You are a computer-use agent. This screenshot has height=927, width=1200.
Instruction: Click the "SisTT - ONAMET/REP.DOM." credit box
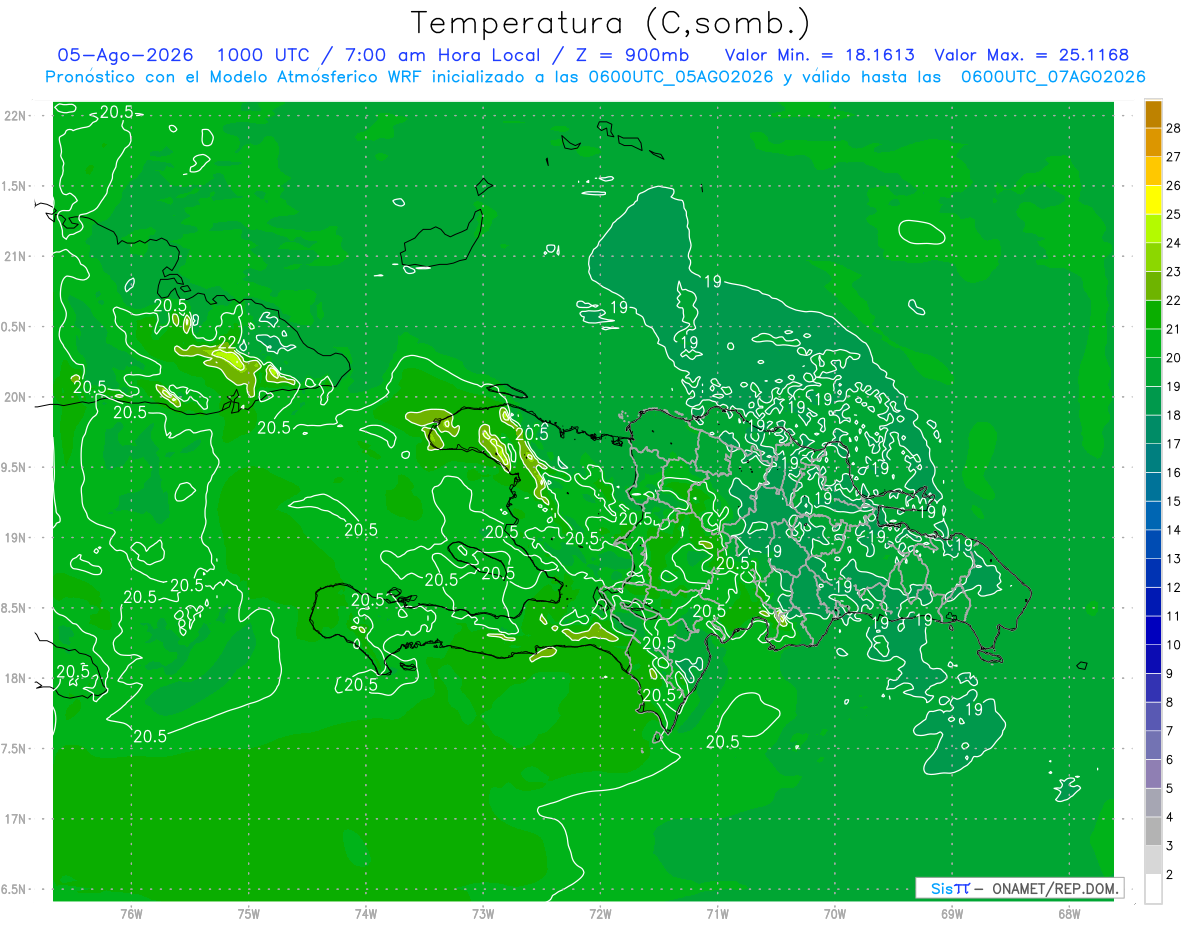tap(1020, 888)
